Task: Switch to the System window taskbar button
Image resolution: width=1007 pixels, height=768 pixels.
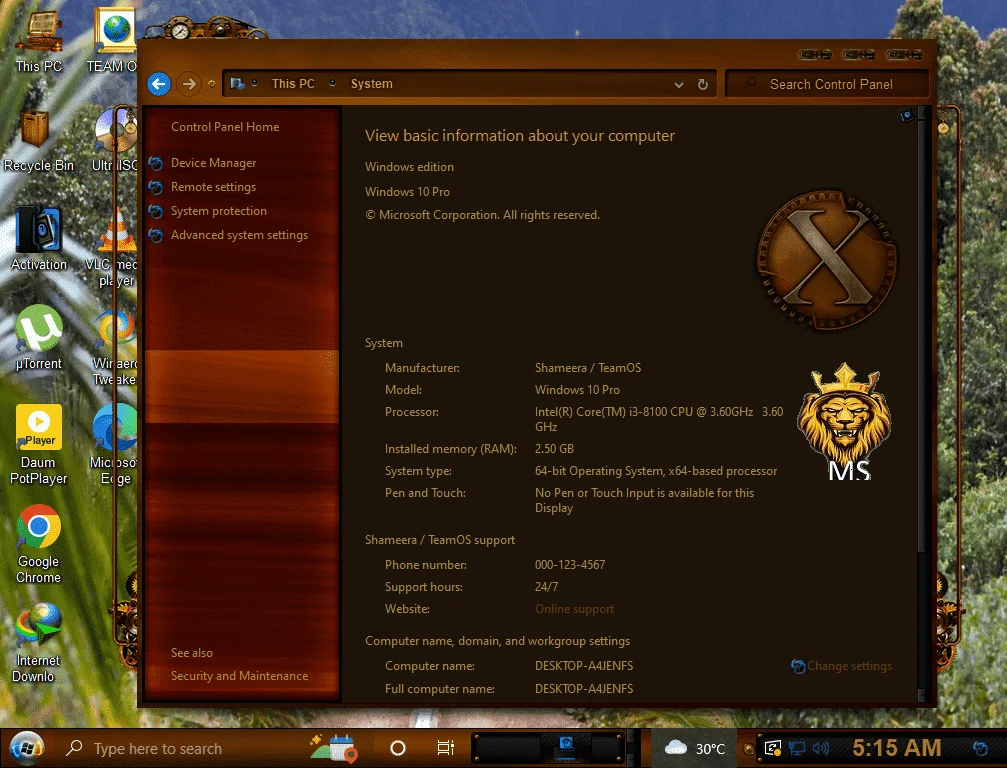Action: click(x=566, y=748)
